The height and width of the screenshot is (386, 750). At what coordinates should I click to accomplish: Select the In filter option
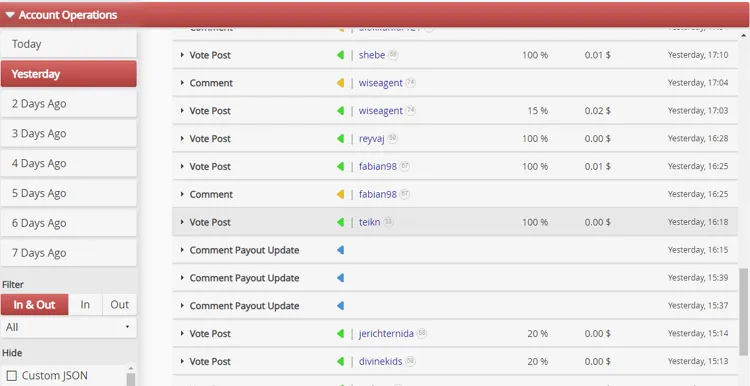point(85,305)
